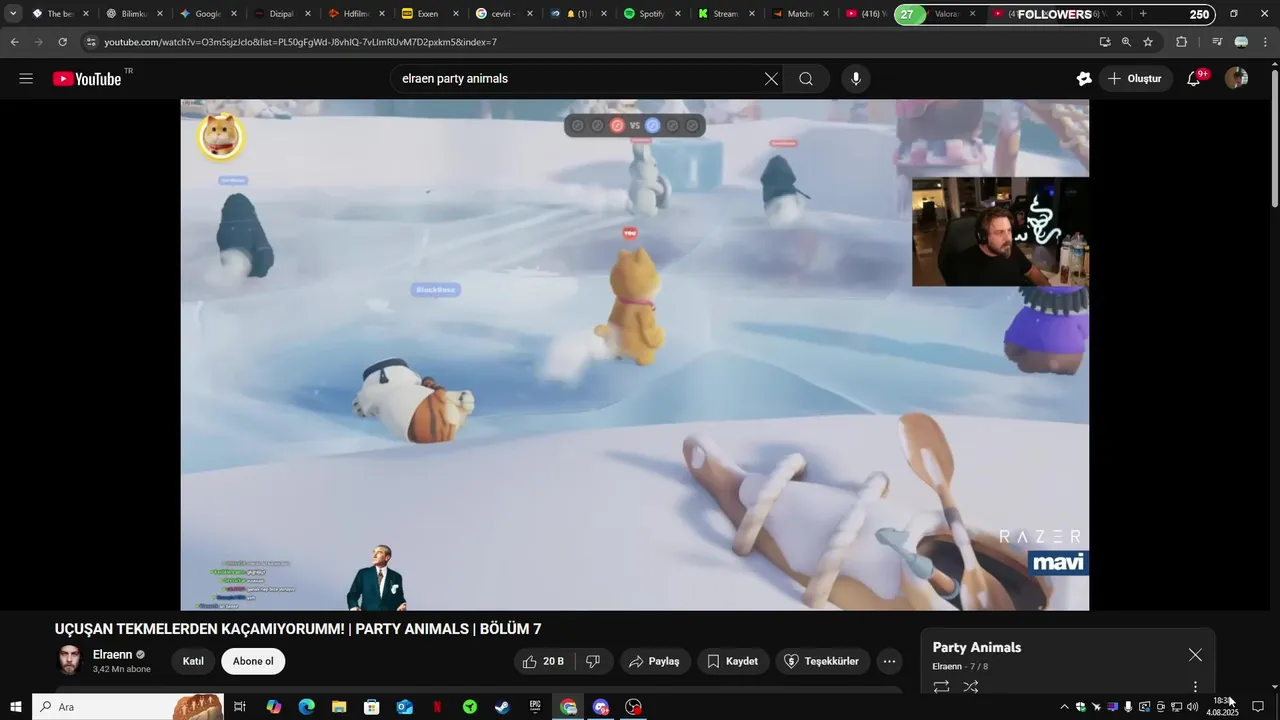Launch Steam from the taskbar
Viewport: 1280px width, 720px height.
[502, 707]
